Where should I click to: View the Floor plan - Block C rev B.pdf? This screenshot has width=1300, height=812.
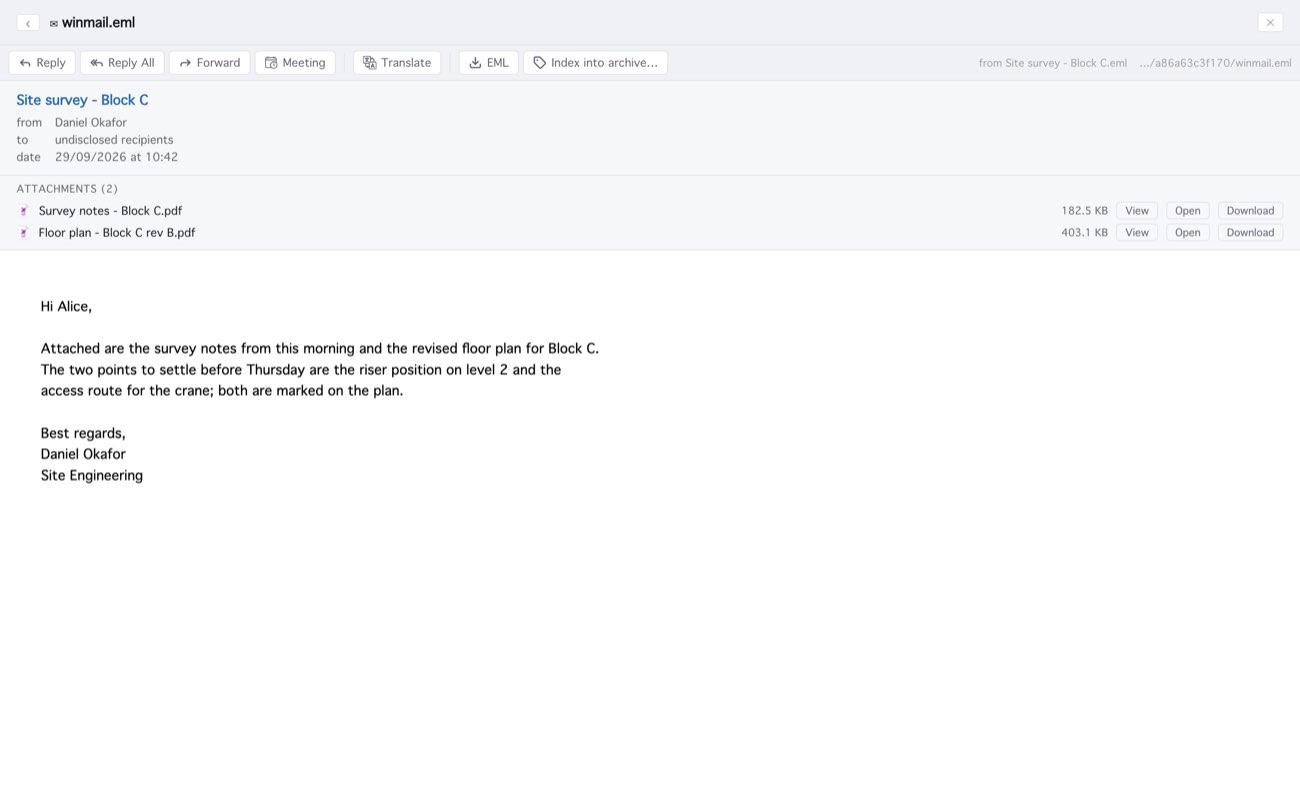(1137, 233)
